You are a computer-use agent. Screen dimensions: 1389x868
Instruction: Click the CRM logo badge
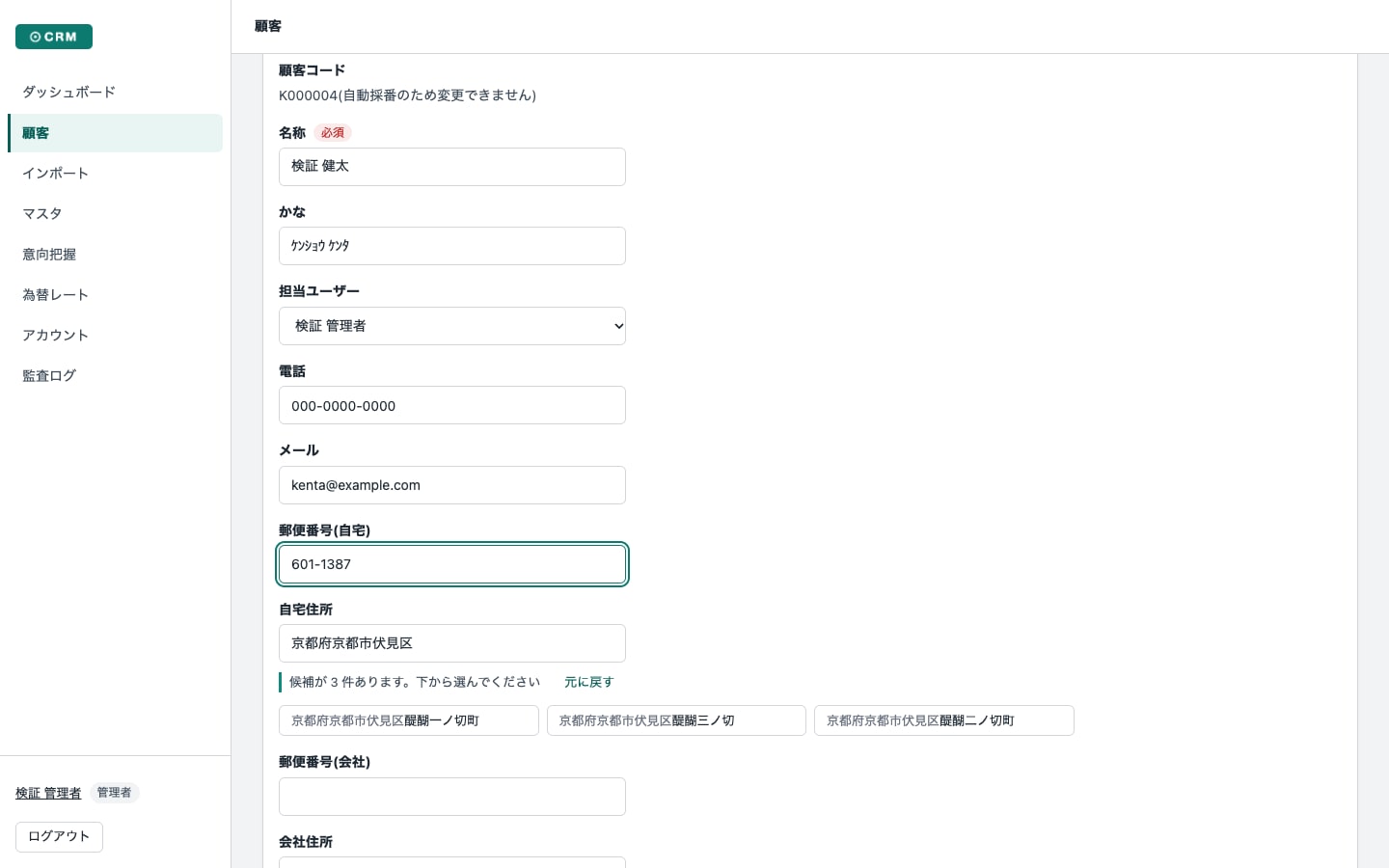coord(54,37)
